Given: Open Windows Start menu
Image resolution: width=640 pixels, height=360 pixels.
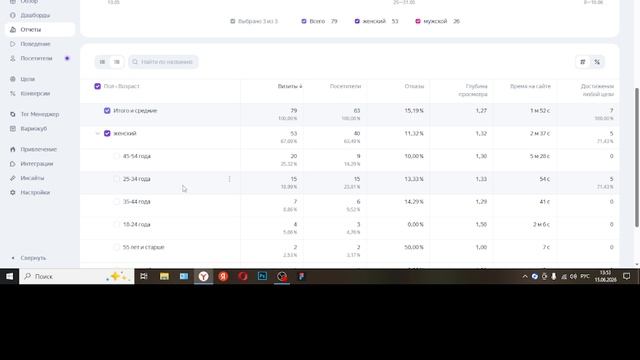Looking at the screenshot, I should [x=9, y=276].
